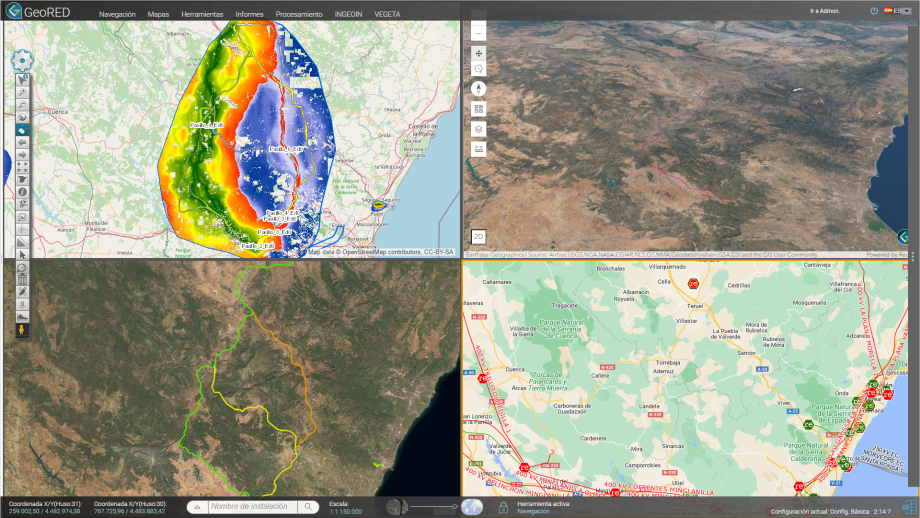This screenshot has width=920, height=518.
Task: Go to previous map view arrow
Action: [22, 142]
